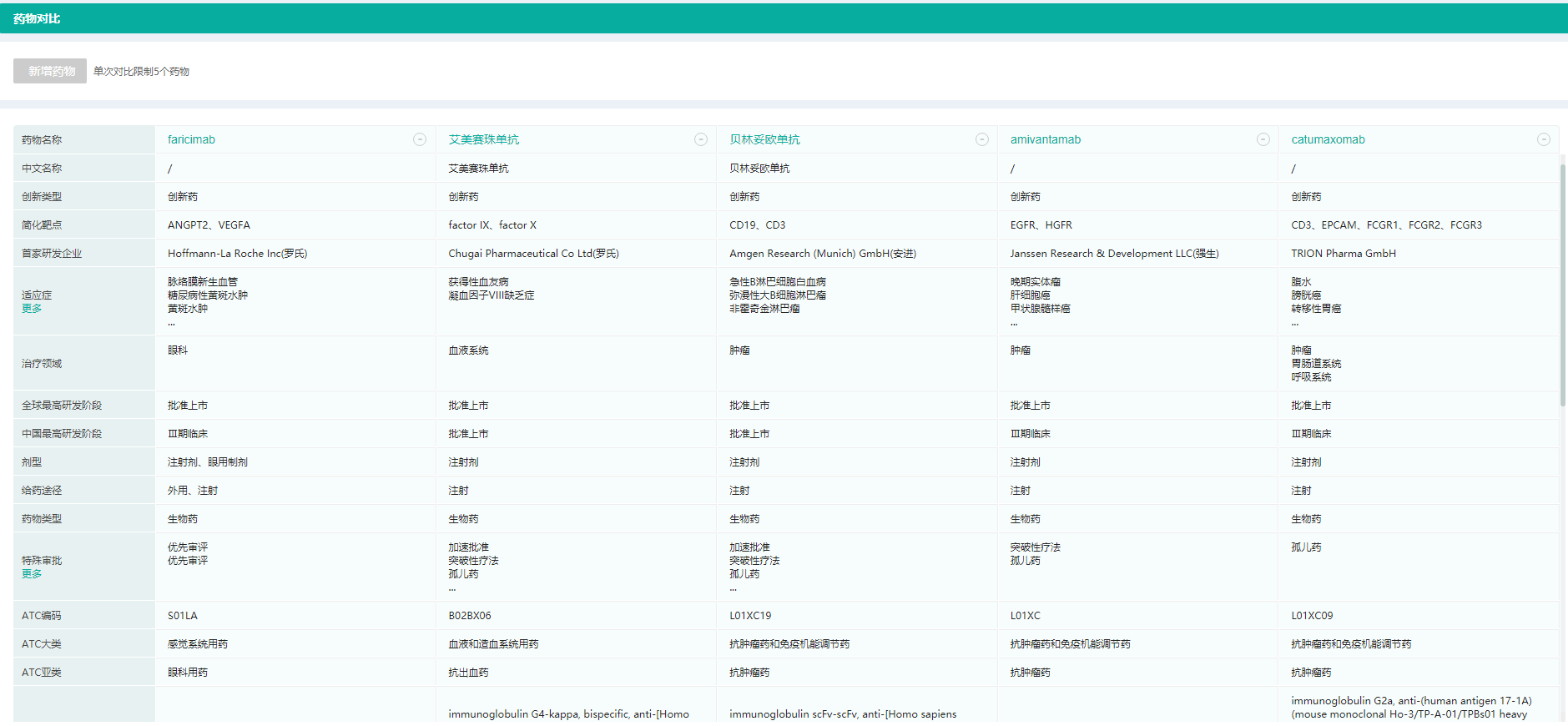This screenshot has height=726, width=1568.
Task: Click the ellipsis below faricimab's 黄斑水肿 indication
Action: point(171,323)
